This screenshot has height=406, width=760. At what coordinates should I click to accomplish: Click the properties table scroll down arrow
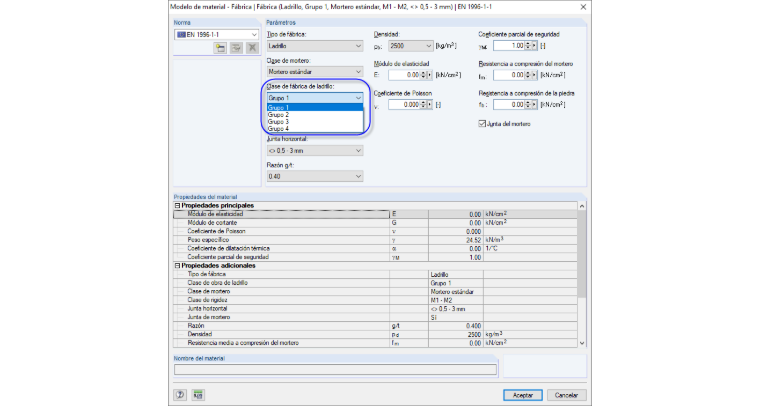[582, 343]
